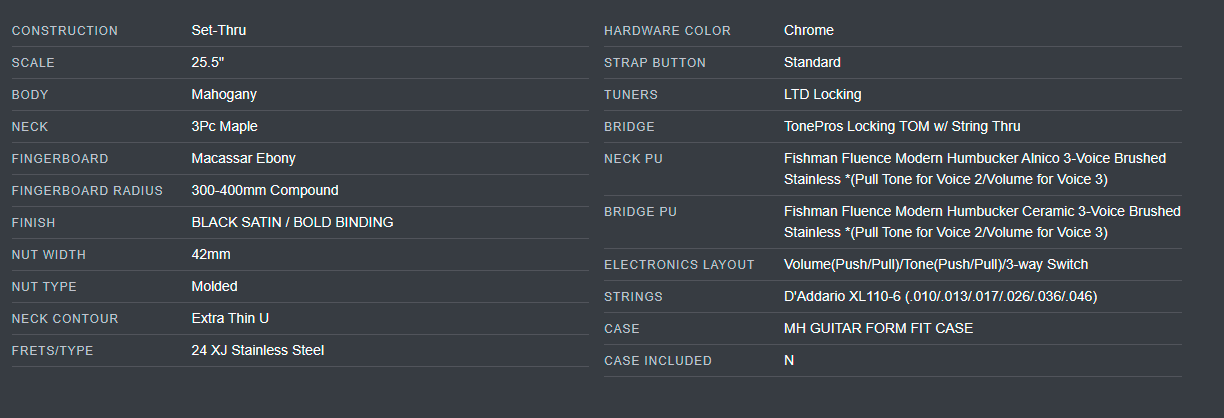Image resolution: width=1224 pixels, height=418 pixels.
Task: Click the ELECTRONICS LAYOUT label
Action: [679, 265]
